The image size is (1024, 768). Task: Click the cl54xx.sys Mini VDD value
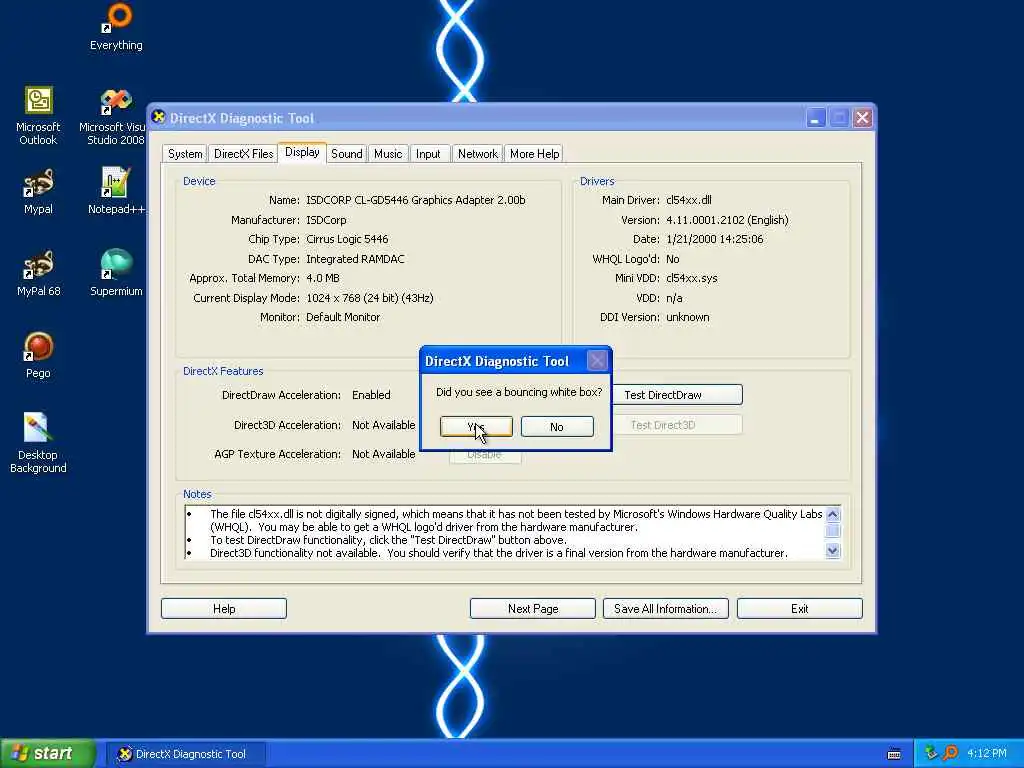[x=692, y=278]
